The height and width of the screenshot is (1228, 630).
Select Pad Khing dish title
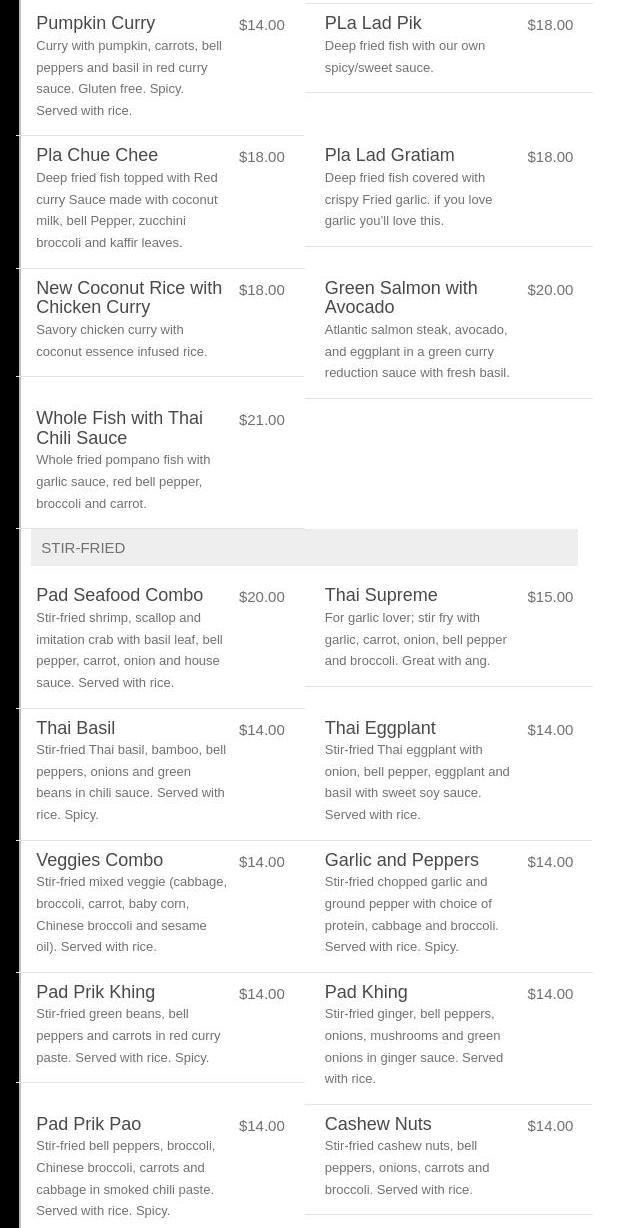click(x=365, y=992)
